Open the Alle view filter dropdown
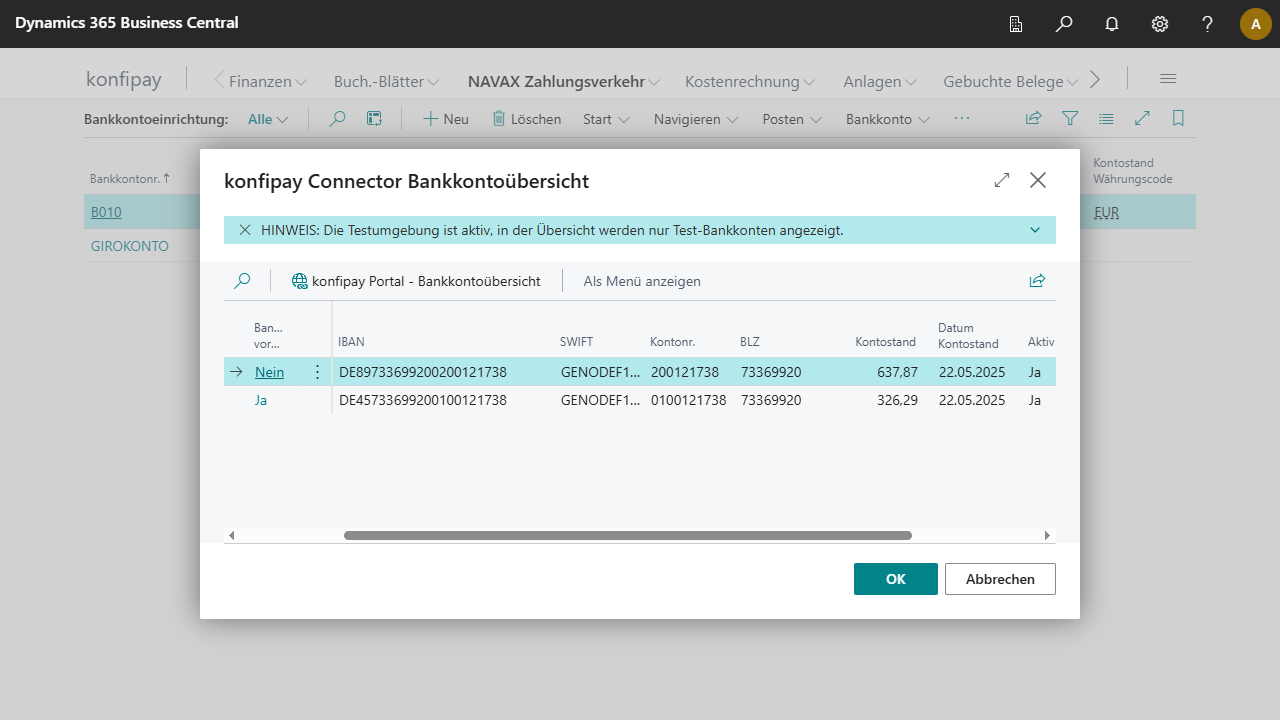 tap(268, 119)
